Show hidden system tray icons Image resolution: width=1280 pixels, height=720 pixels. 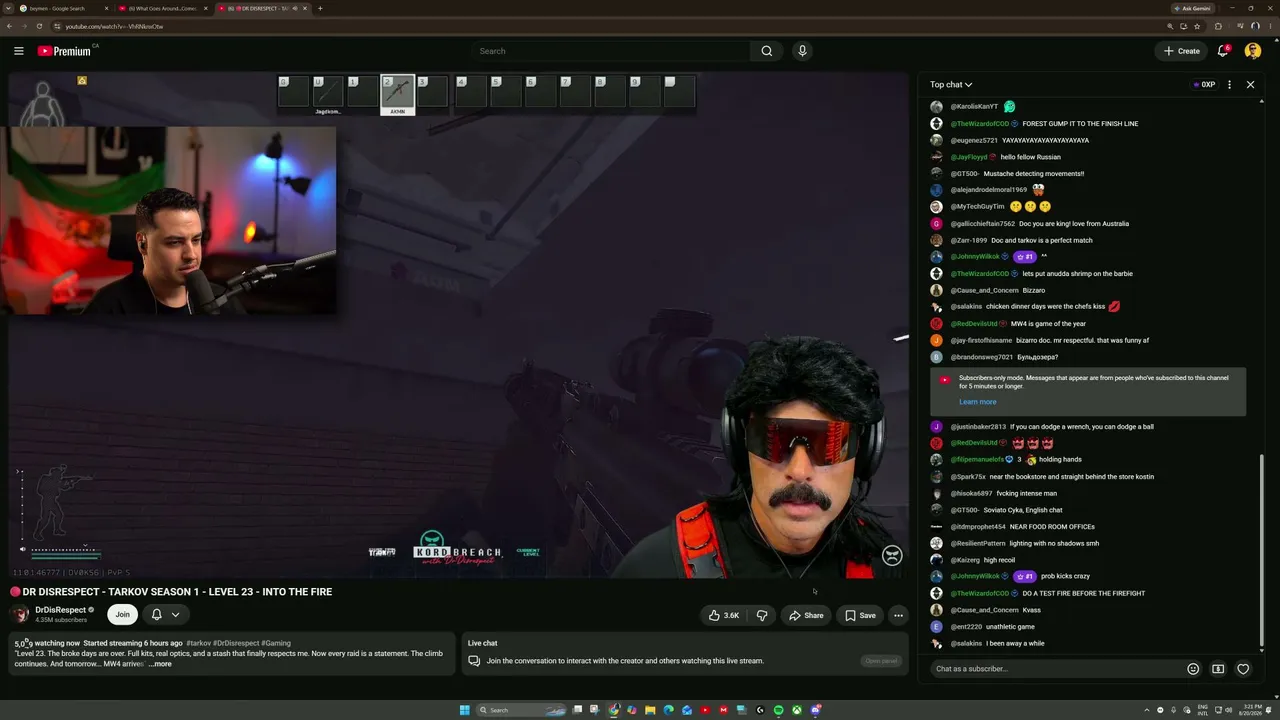click(1146, 710)
